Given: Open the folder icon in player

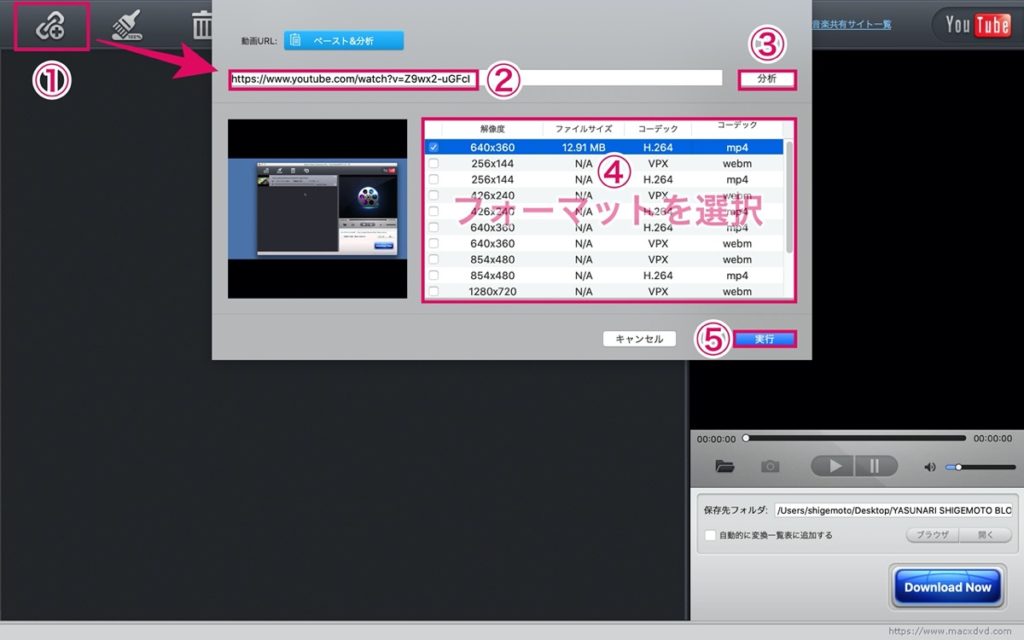Looking at the screenshot, I should (724, 466).
